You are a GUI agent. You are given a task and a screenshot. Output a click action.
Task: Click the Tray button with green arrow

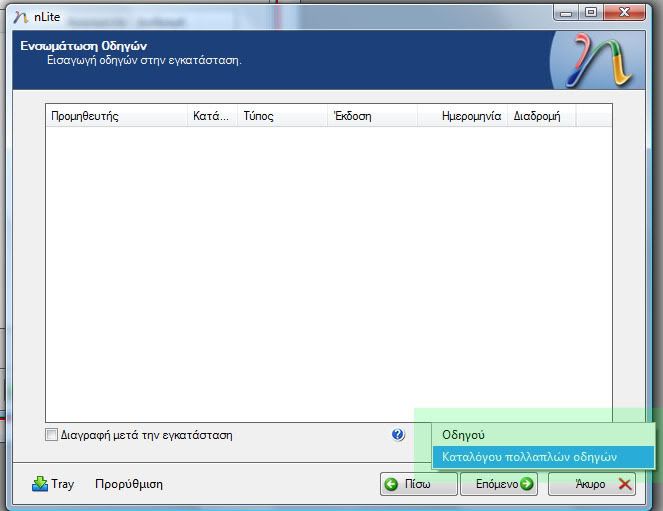(53, 484)
